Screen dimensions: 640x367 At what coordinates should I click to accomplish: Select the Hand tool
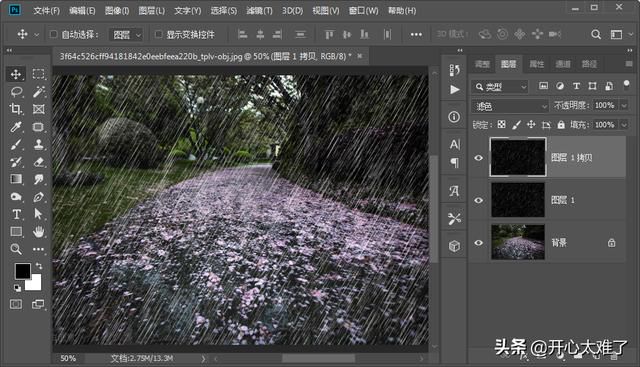click(38, 231)
